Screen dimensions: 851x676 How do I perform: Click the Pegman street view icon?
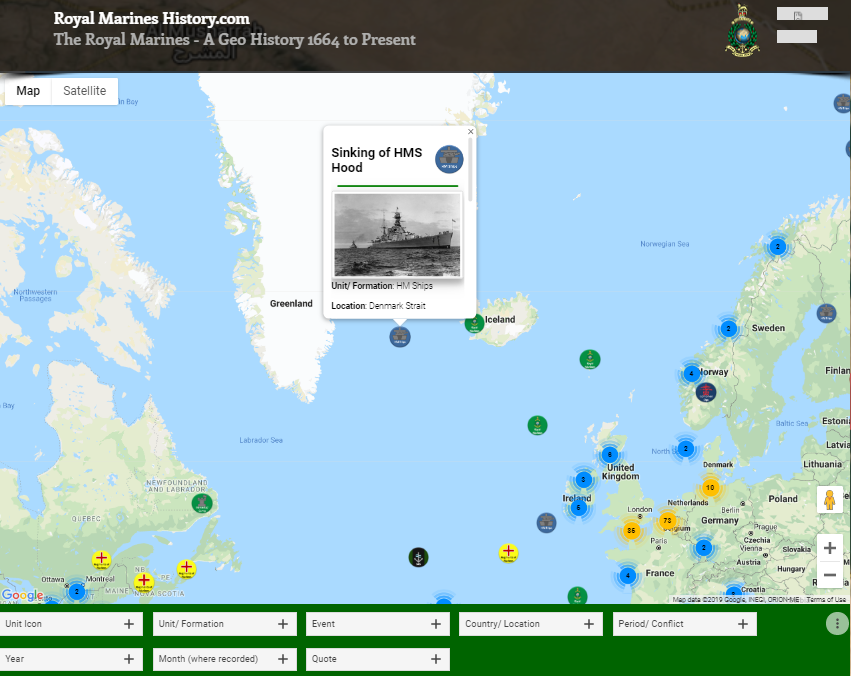pos(829,498)
